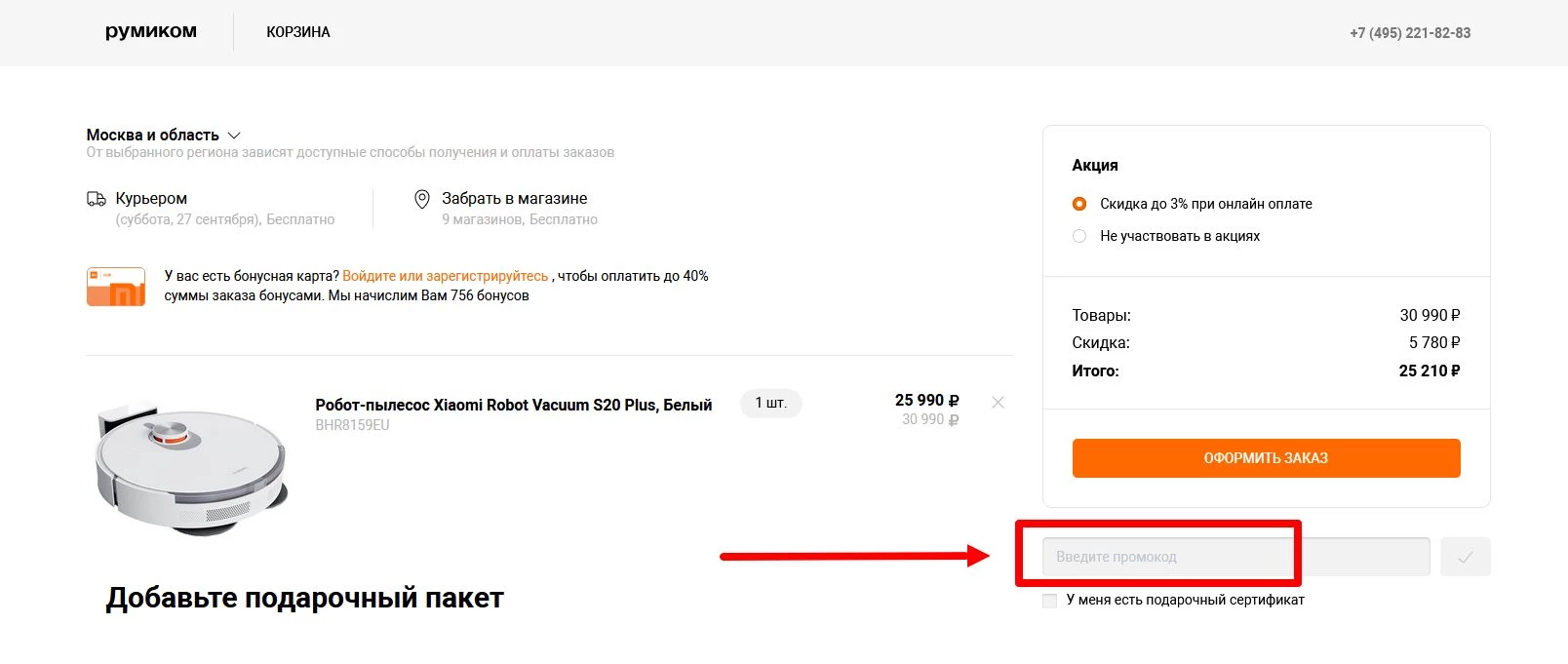Image resolution: width=1568 pixels, height=664 pixels.
Task: Click the courier delivery truck icon
Action: click(x=97, y=199)
